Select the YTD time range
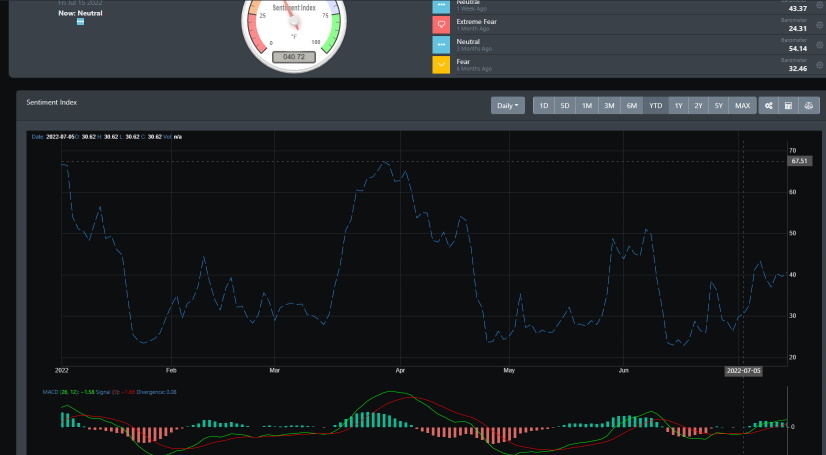The width and height of the screenshot is (826, 455). coord(656,105)
